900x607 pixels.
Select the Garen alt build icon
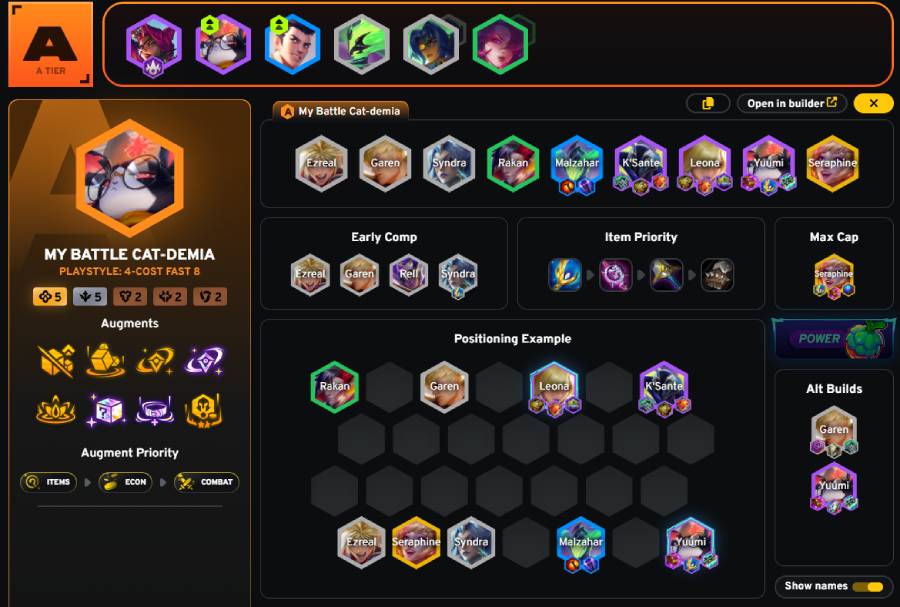pyautogui.click(x=834, y=432)
